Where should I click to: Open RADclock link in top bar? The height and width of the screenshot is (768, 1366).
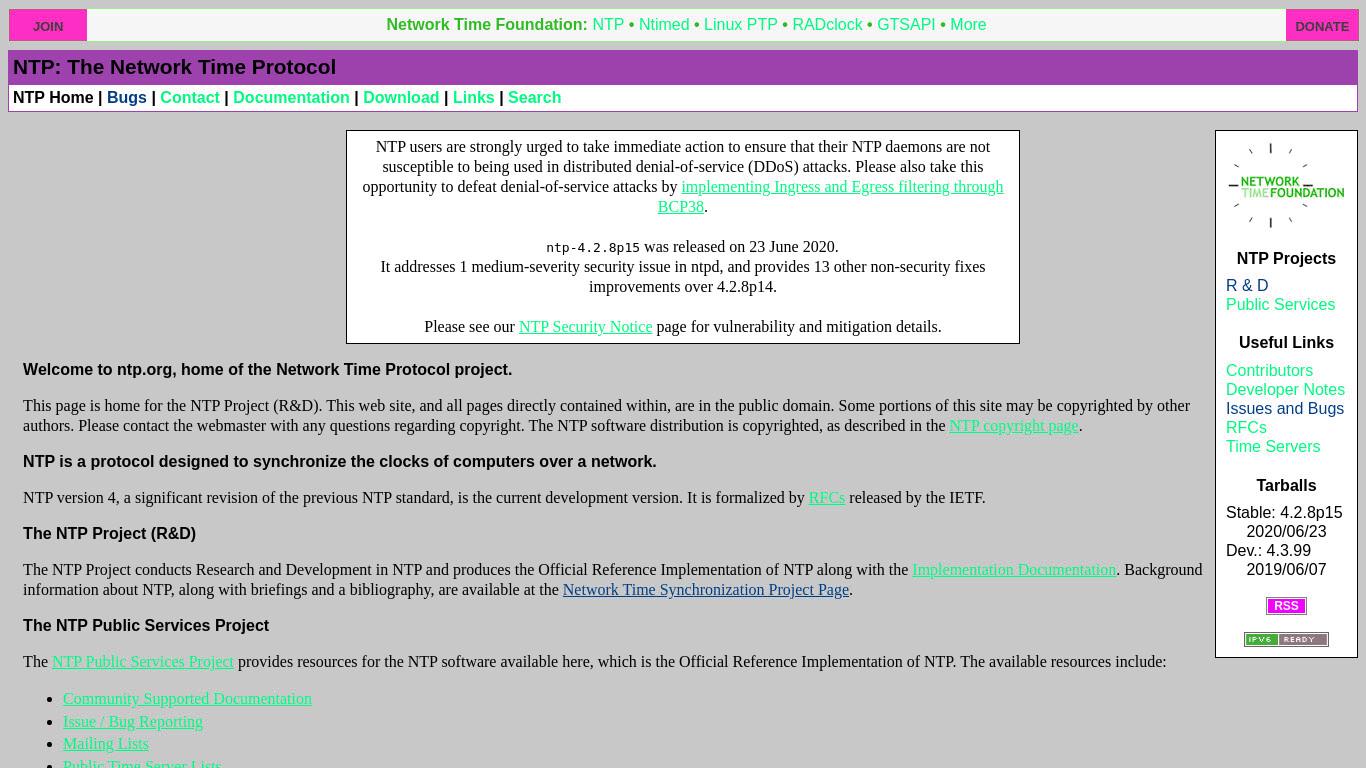(x=827, y=25)
